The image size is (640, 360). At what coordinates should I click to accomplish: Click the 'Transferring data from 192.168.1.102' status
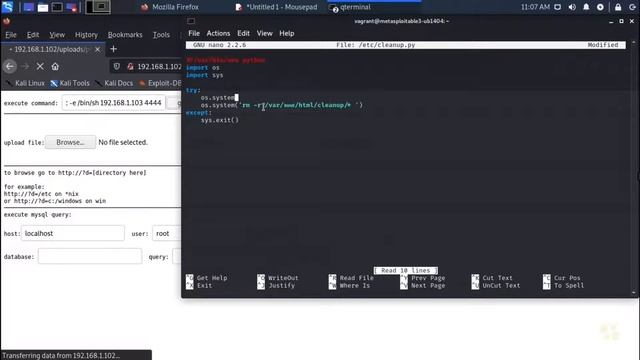(61, 356)
